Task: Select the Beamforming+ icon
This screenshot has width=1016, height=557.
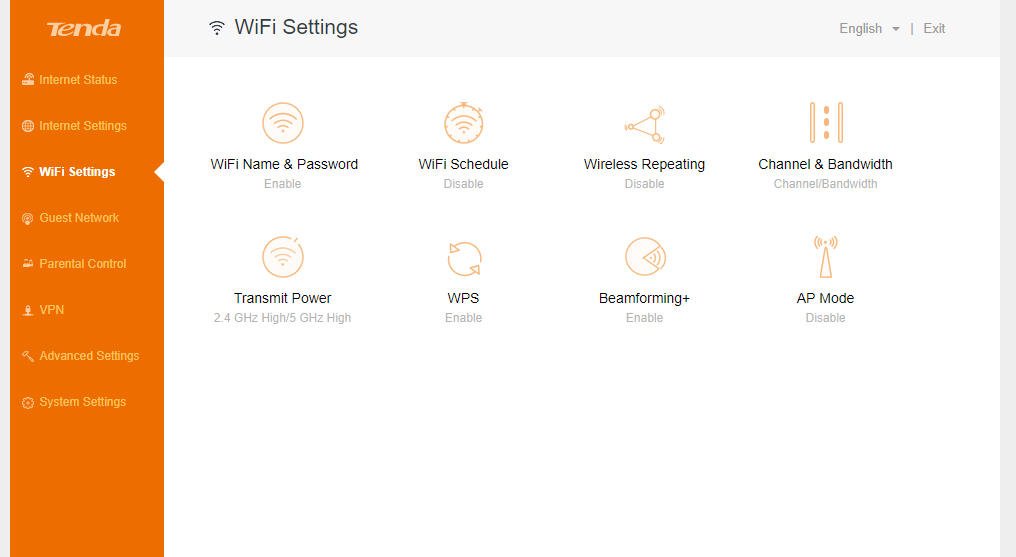Action: coord(645,256)
